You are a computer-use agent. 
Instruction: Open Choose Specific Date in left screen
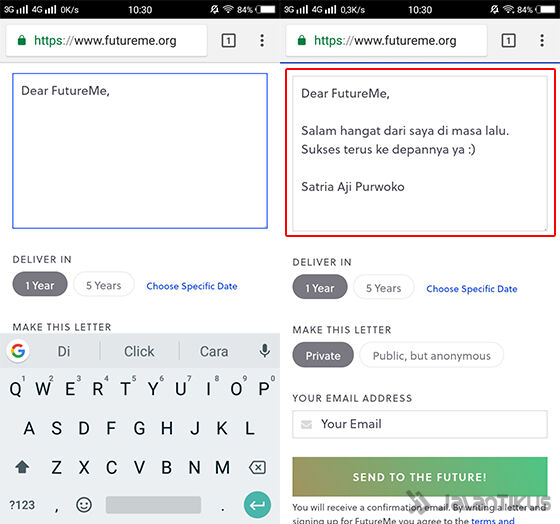pyautogui.click(x=192, y=286)
